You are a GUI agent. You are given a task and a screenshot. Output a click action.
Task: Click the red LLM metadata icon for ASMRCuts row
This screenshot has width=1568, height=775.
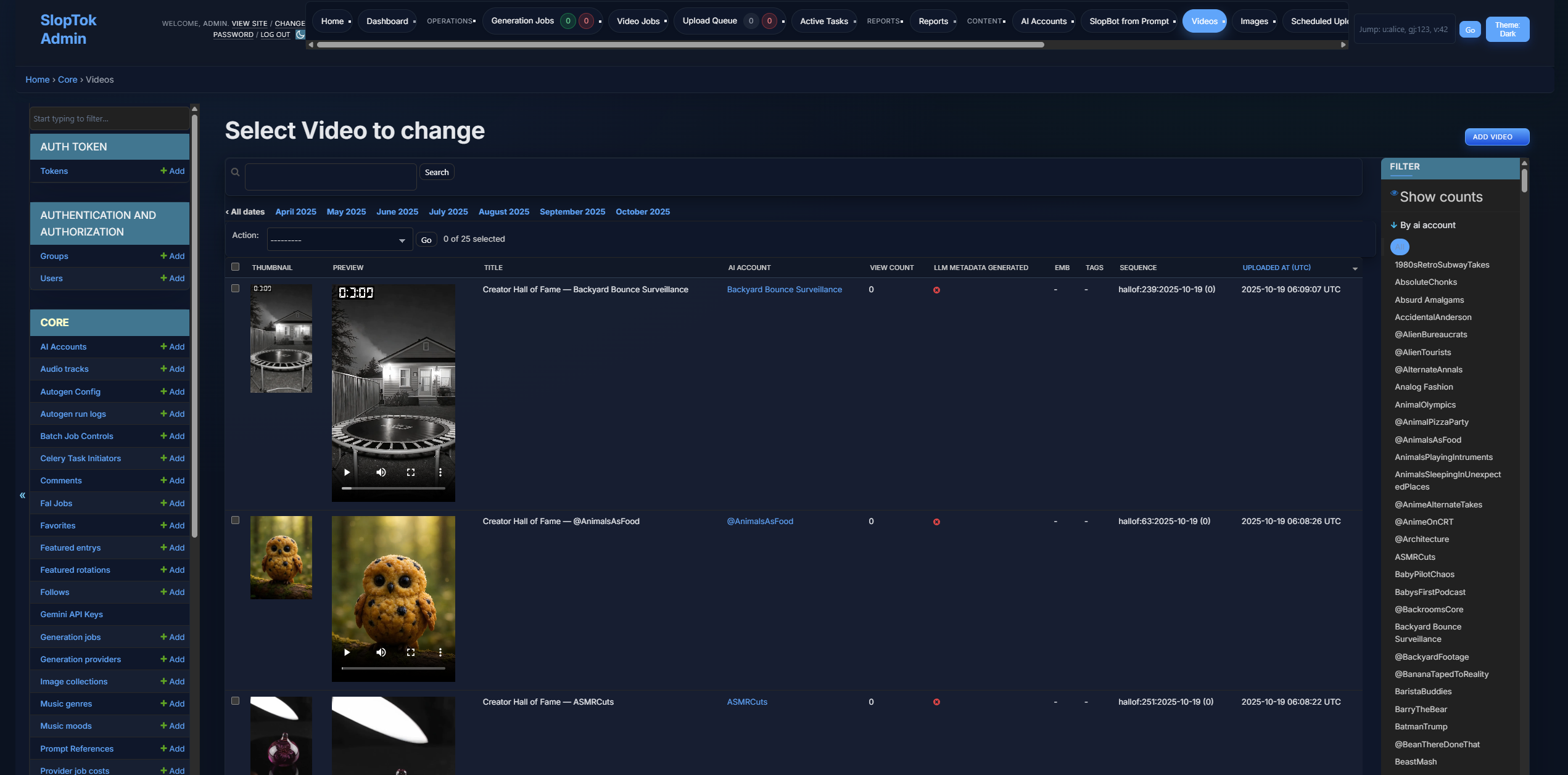(x=937, y=702)
